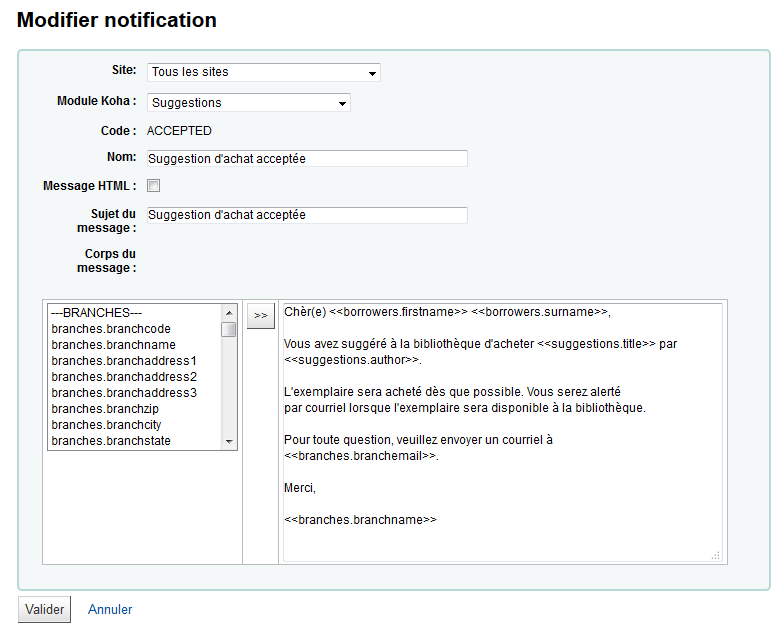Viewport: 782px width, 634px height.
Task: Click the >> insert field button
Action: 261,316
